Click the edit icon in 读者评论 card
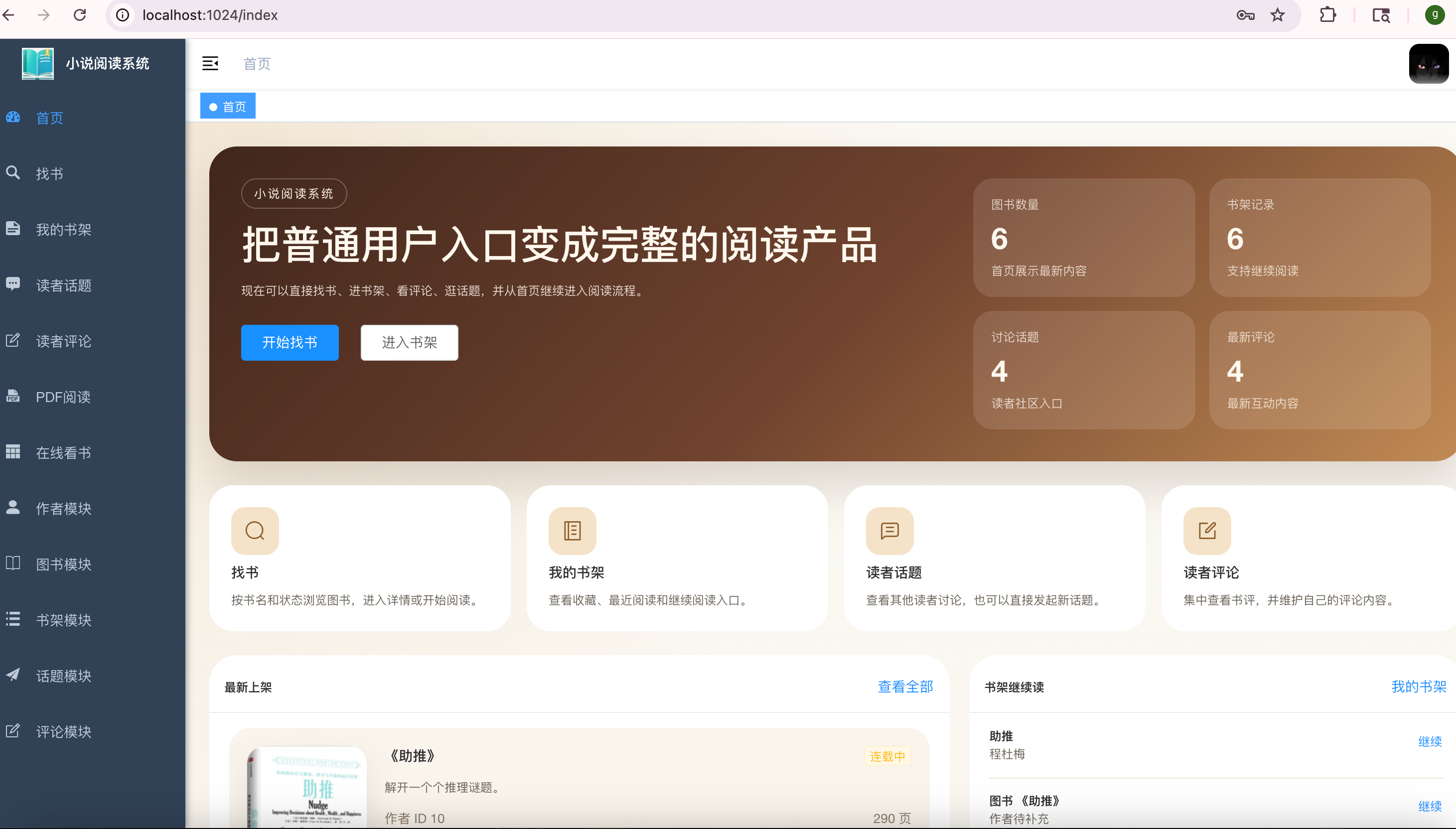 tap(1206, 531)
